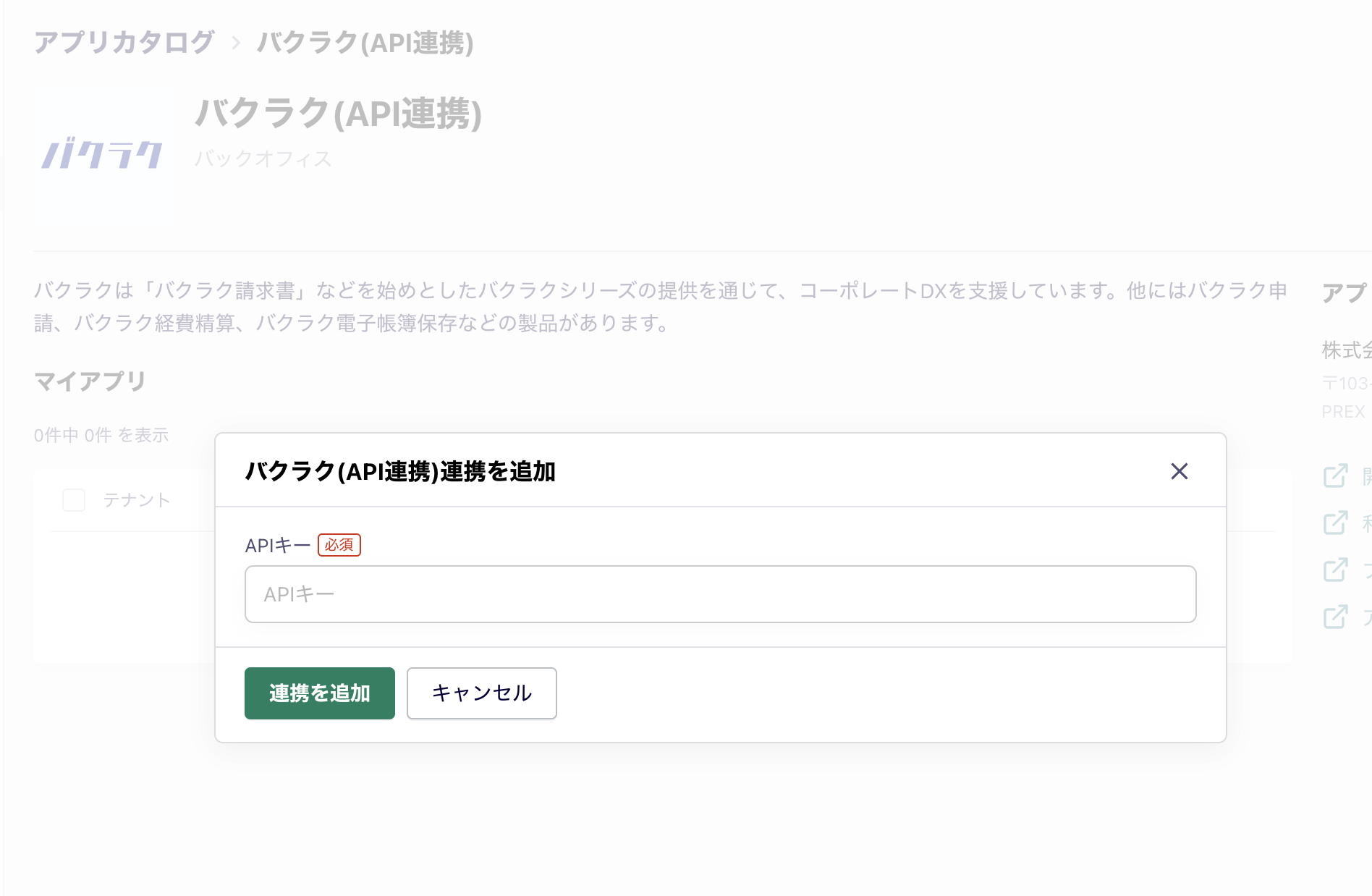Viewport: 1372px width, 896px height.
Task: Click the キャンセル button
Action: coord(480,693)
